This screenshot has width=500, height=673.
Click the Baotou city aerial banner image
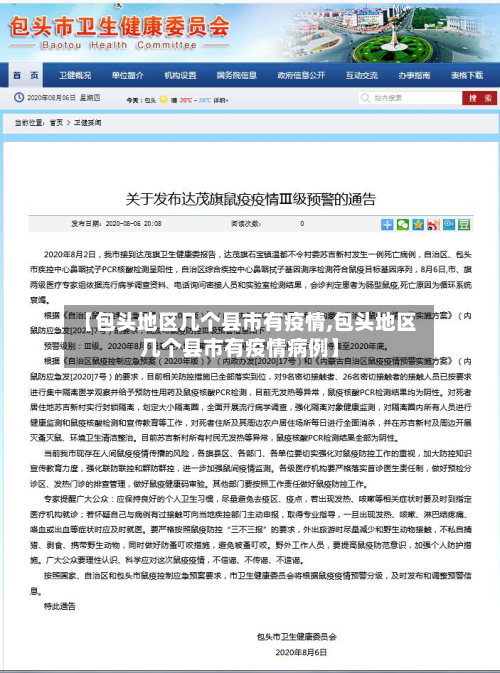click(386, 33)
